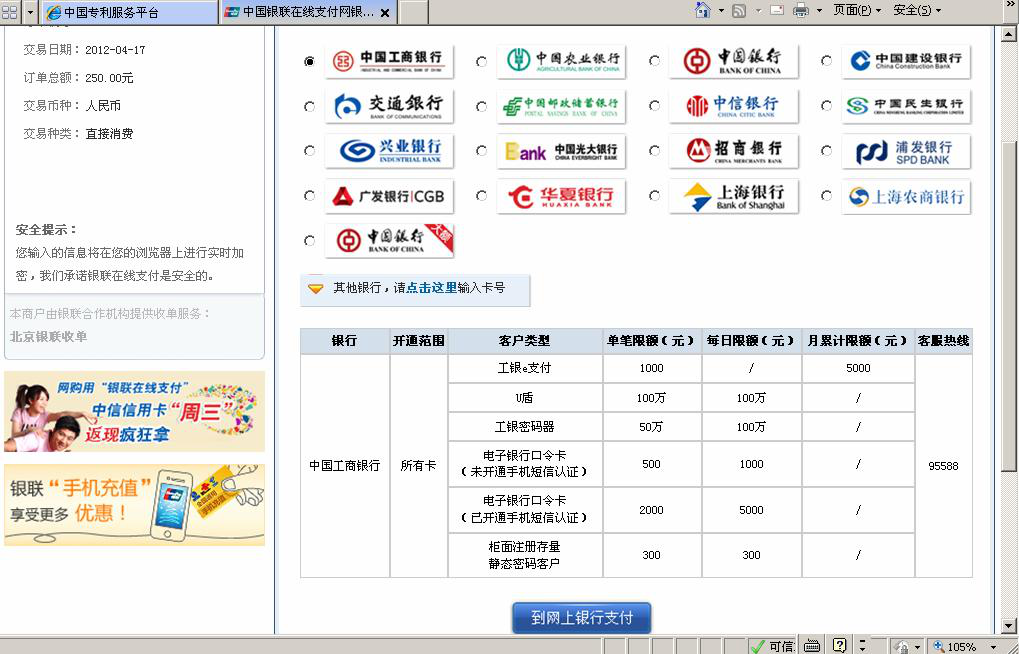Click the 点击这里 link for other banks
1019x654 pixels.
[431, 288]
